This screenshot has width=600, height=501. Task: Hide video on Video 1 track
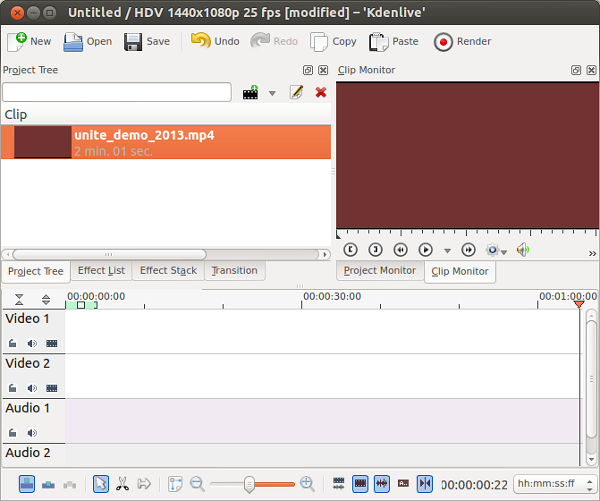[x=52, y=343]
